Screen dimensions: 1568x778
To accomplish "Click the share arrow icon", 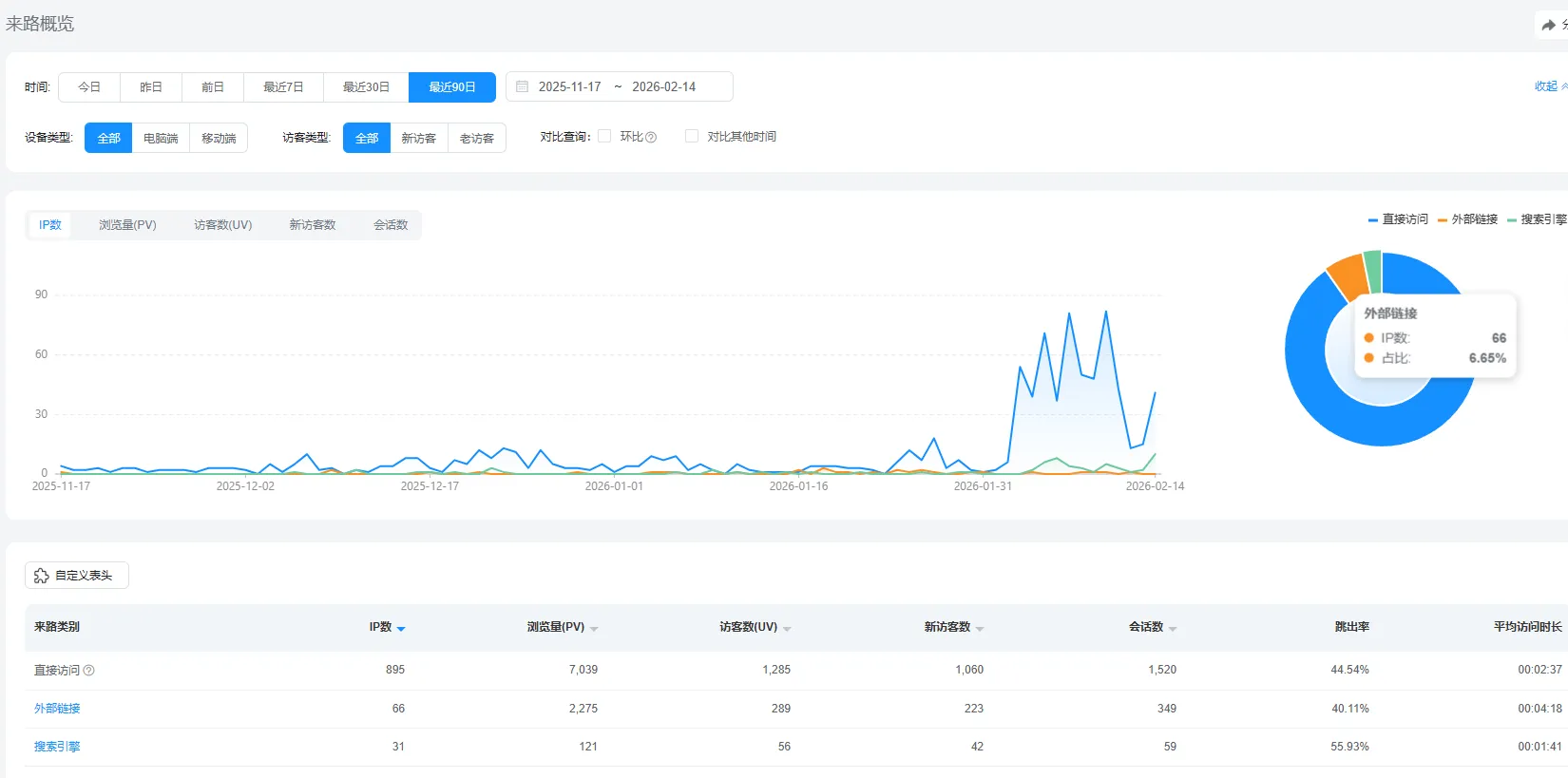I will tap(1548, 25).
